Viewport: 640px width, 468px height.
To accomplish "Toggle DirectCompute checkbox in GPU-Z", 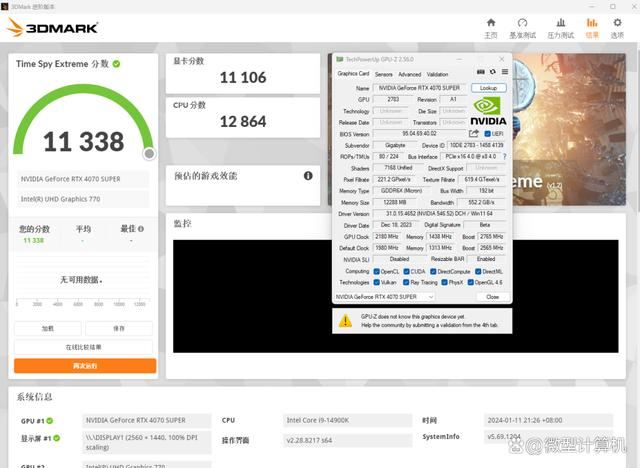I will pos(433,271).
